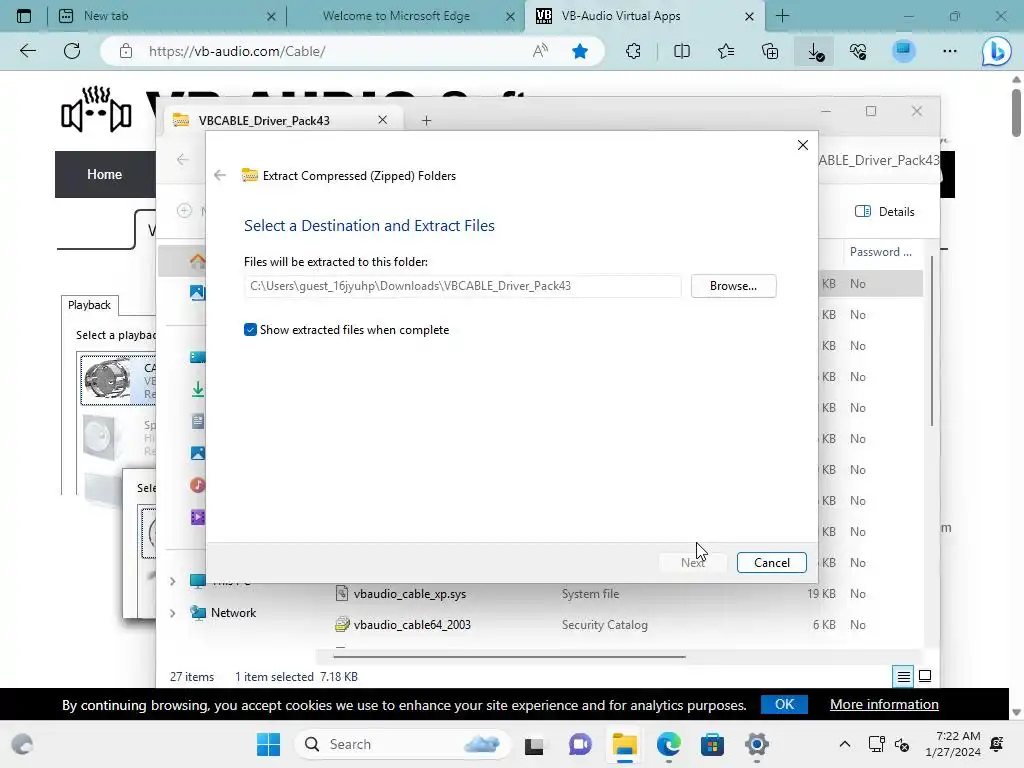Uncheck Show extracted files when complete
The height and width of the screenshot is (768, 1024).
tap(250, 330)
